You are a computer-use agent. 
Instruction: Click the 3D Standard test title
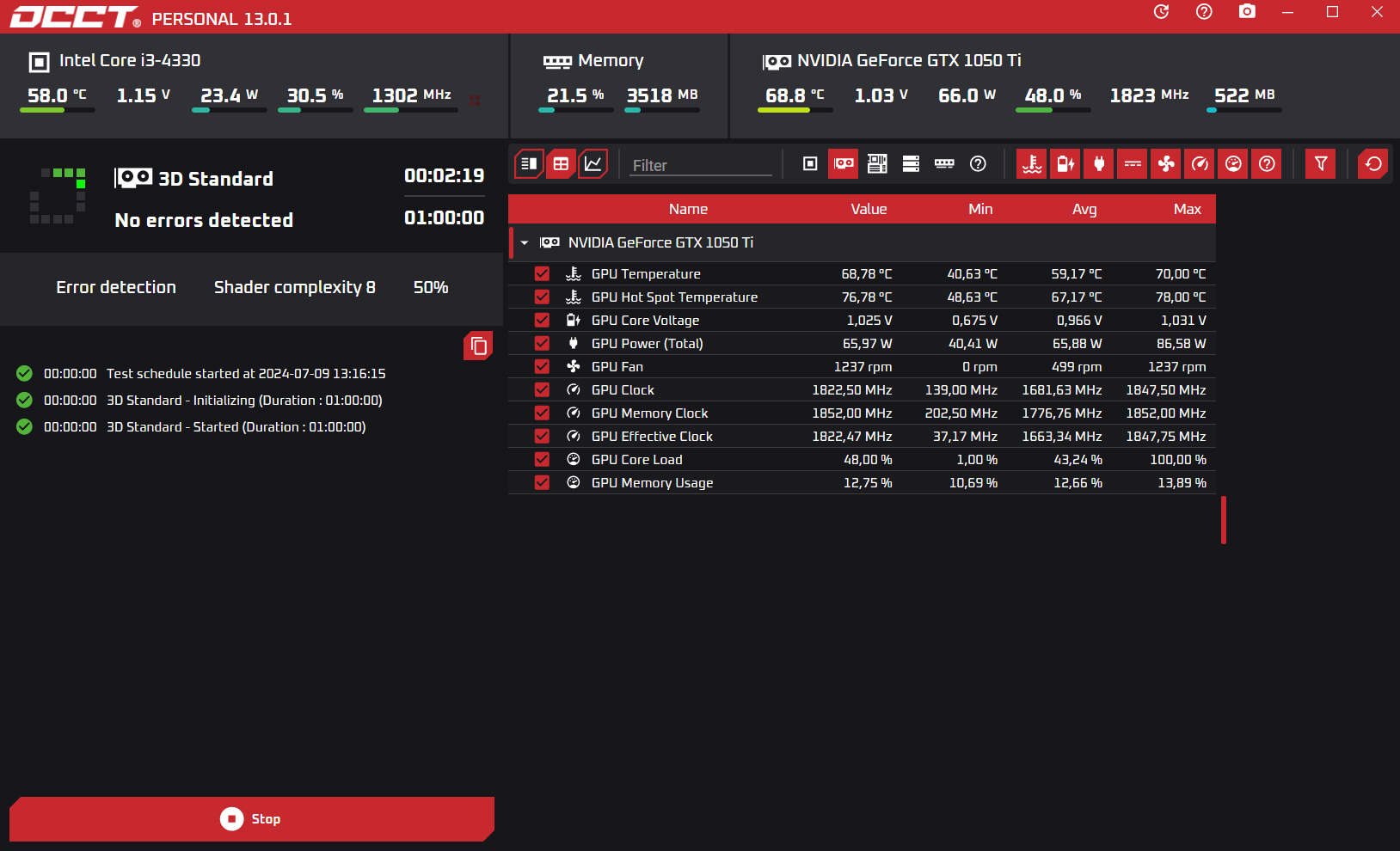click(x=216, y=179)
